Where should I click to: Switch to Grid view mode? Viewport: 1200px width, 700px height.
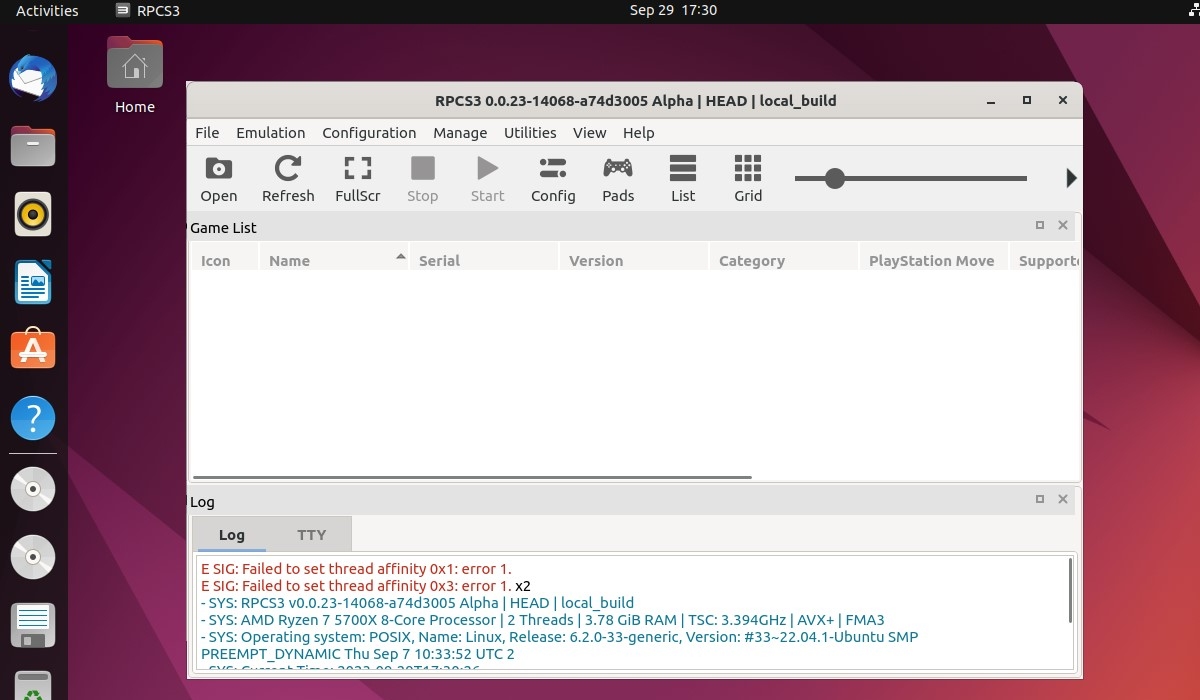click(x=748, y=179)
